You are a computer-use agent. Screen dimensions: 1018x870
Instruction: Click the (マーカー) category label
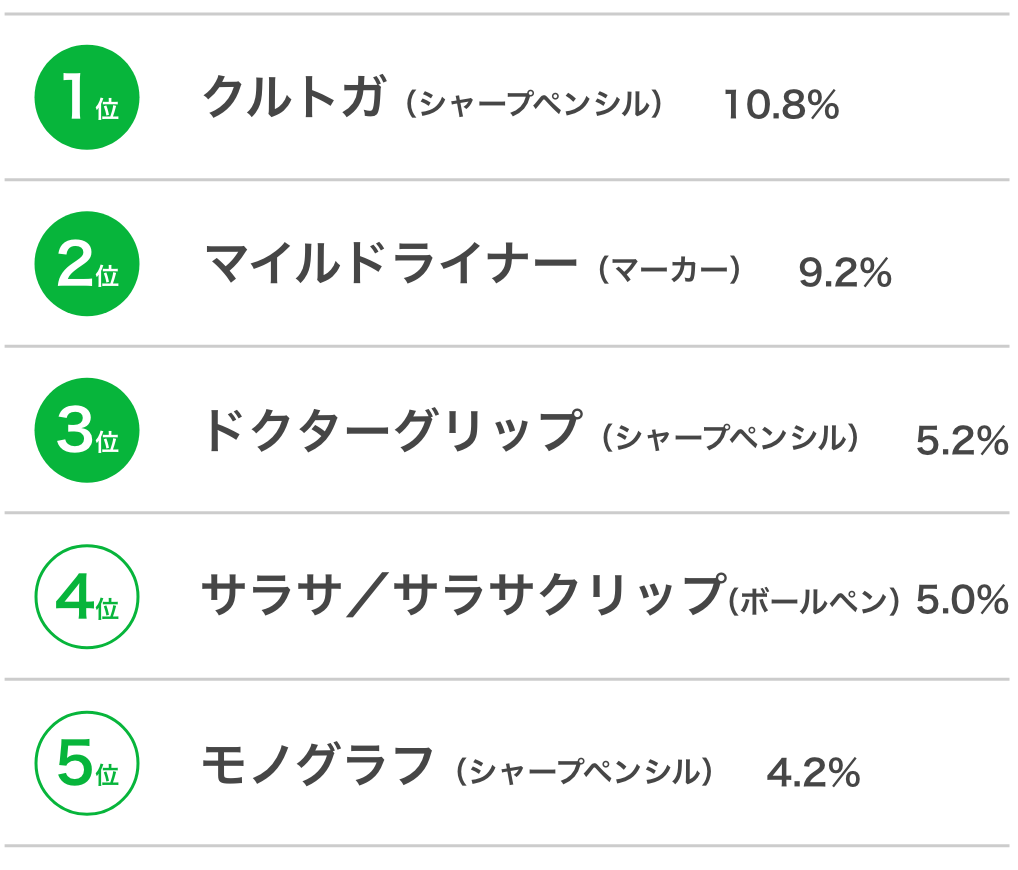coord(669,270)
